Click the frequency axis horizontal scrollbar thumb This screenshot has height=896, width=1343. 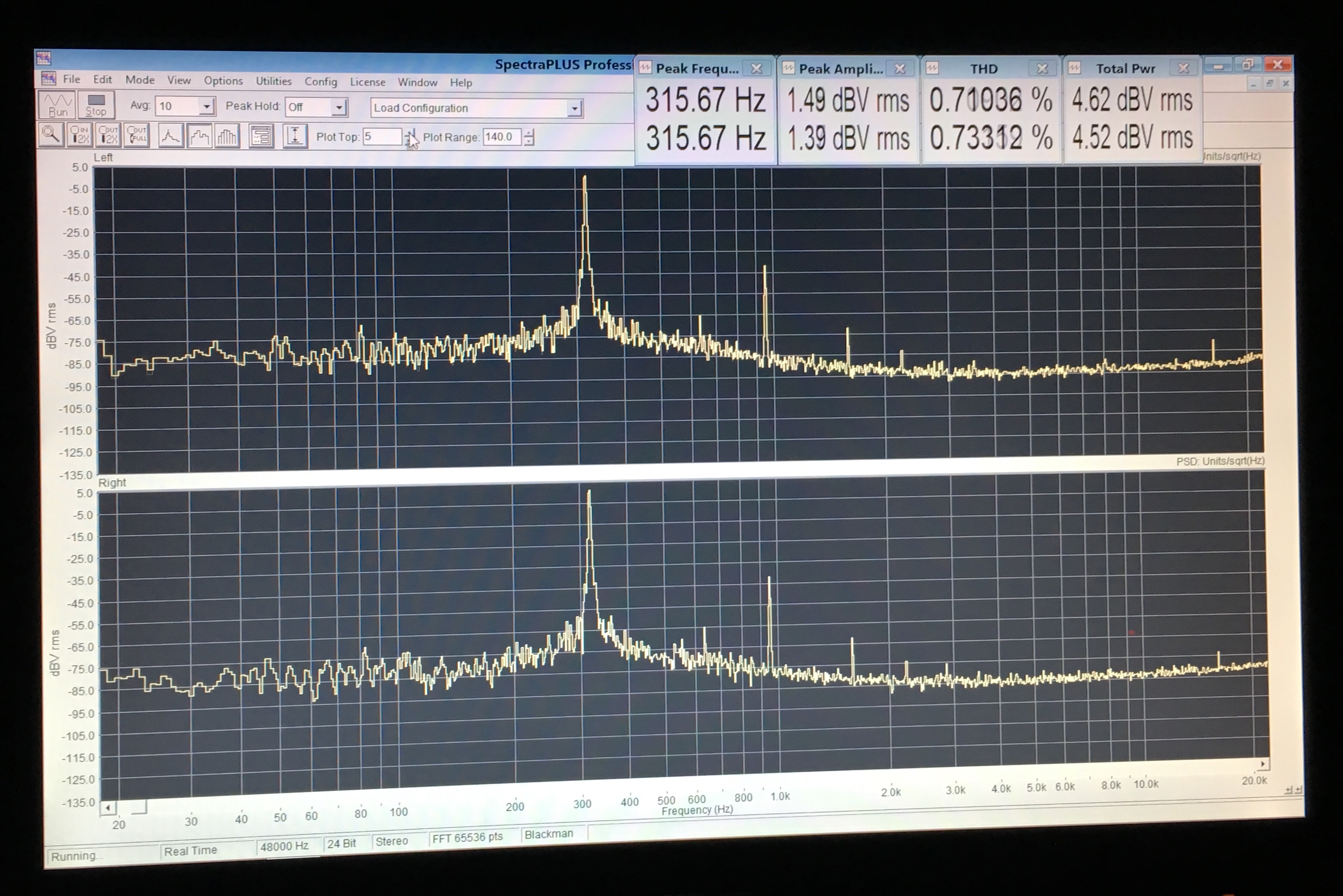[x=131, y=807]
